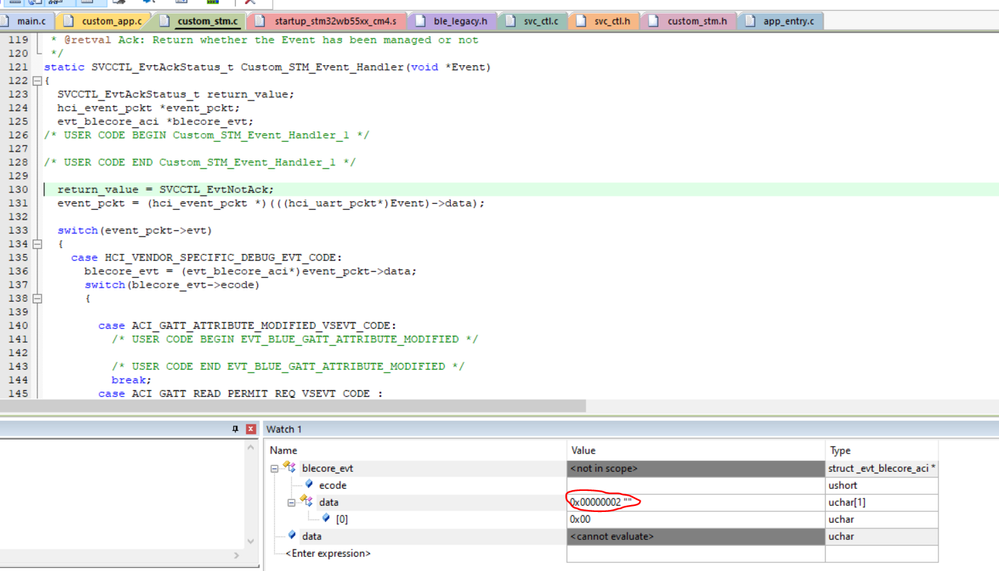Click the uchar[1] type cell

pyautogui.click(x=882, y=502)
